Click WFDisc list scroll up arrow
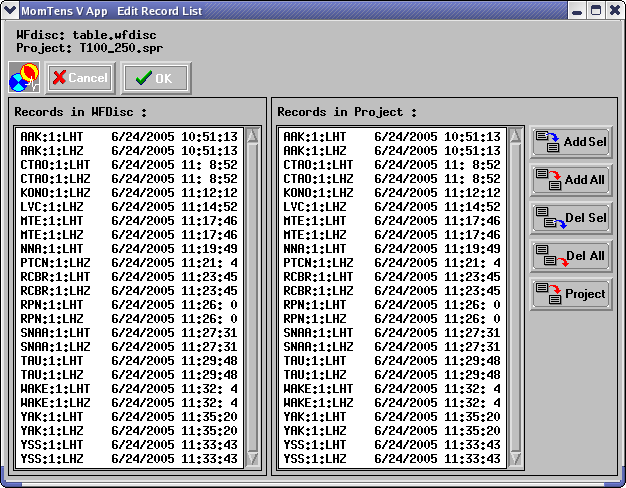The width and height of the screenshot is (626, 488). tap(252, 136)
